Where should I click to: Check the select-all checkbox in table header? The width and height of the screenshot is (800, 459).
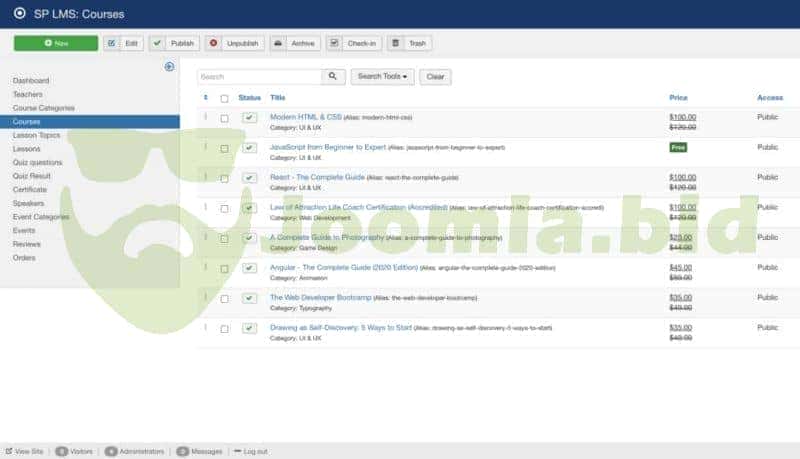[x=224, y=98]
